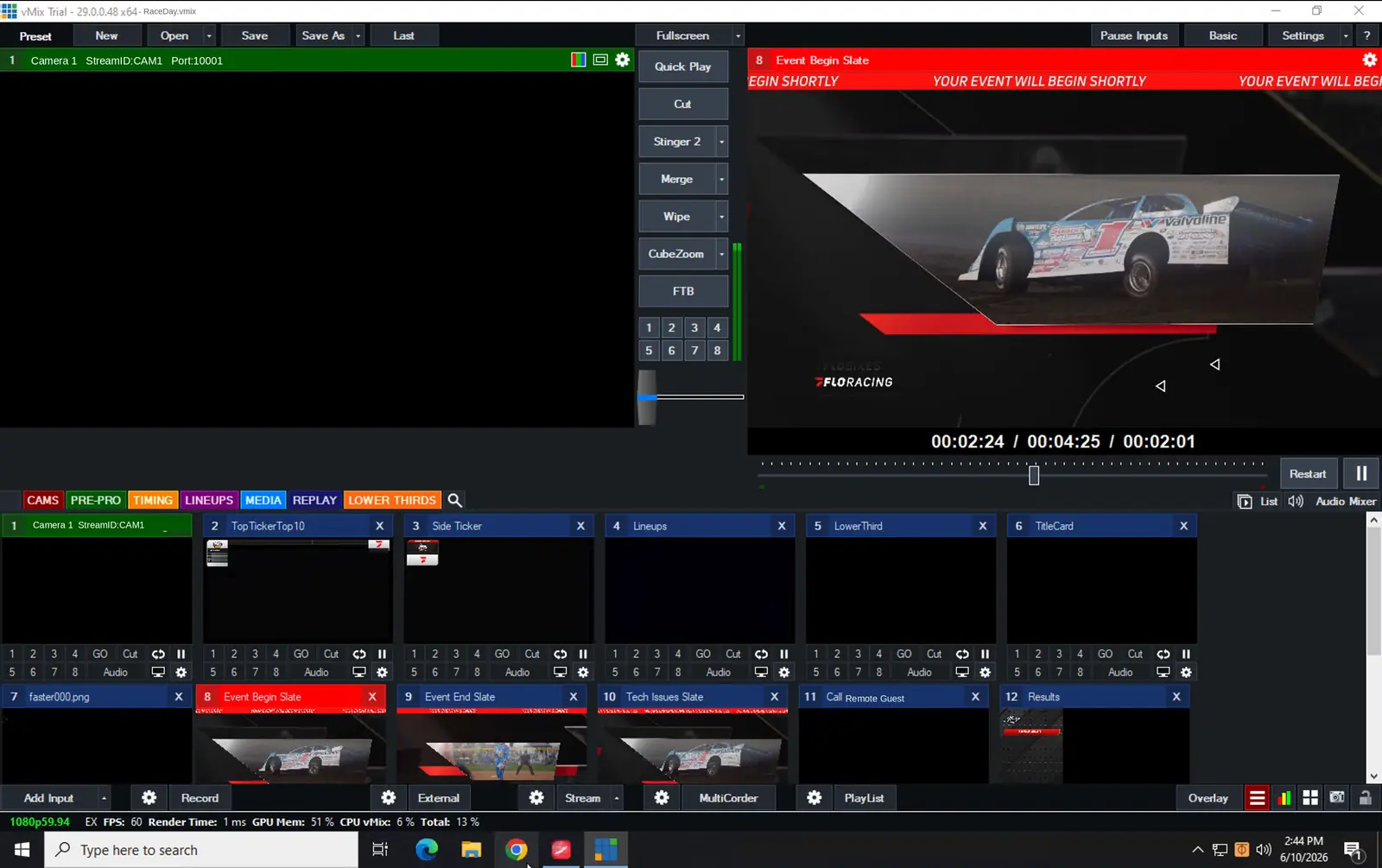Switch to the LOWER THIRDS category tab
The width and height of the screenshot is (1382, 868).
click(392, 500)
